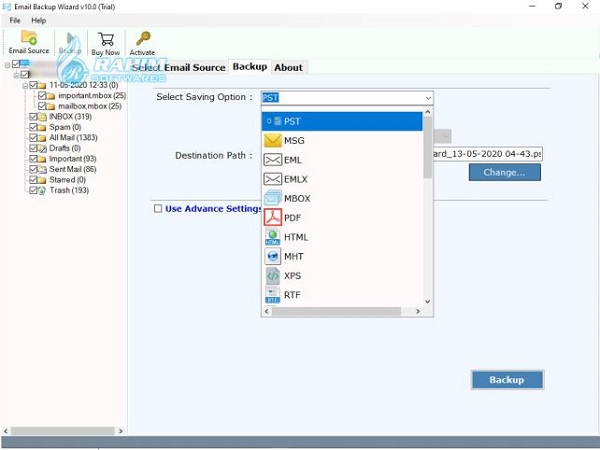This screenshot has width=600, height=450.
Task: Select MSG envelope icon in list
Action: (272, 140)
